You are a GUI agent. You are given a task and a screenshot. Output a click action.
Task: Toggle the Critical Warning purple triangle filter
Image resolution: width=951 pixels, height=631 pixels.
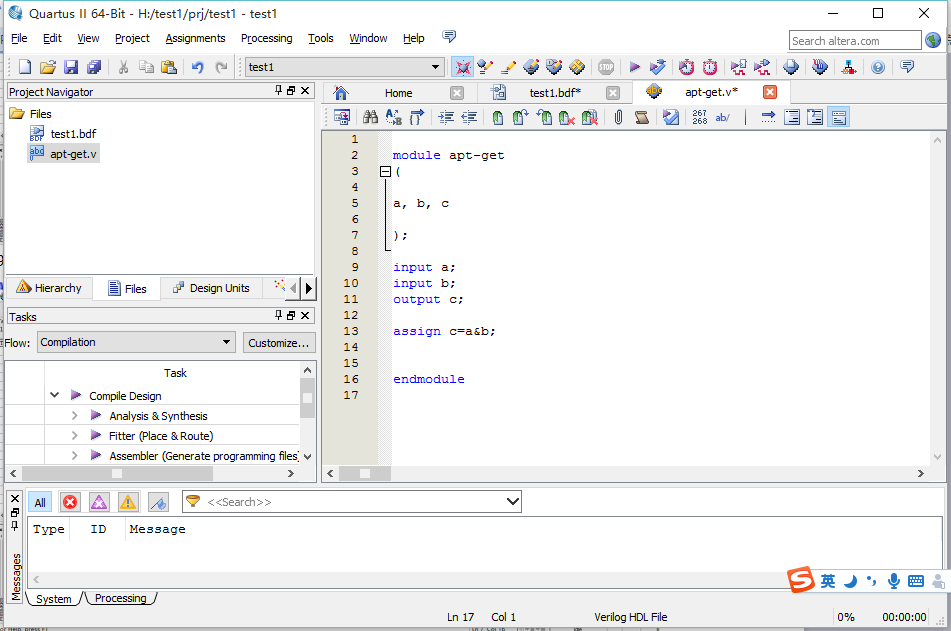(x=99, y=502)
